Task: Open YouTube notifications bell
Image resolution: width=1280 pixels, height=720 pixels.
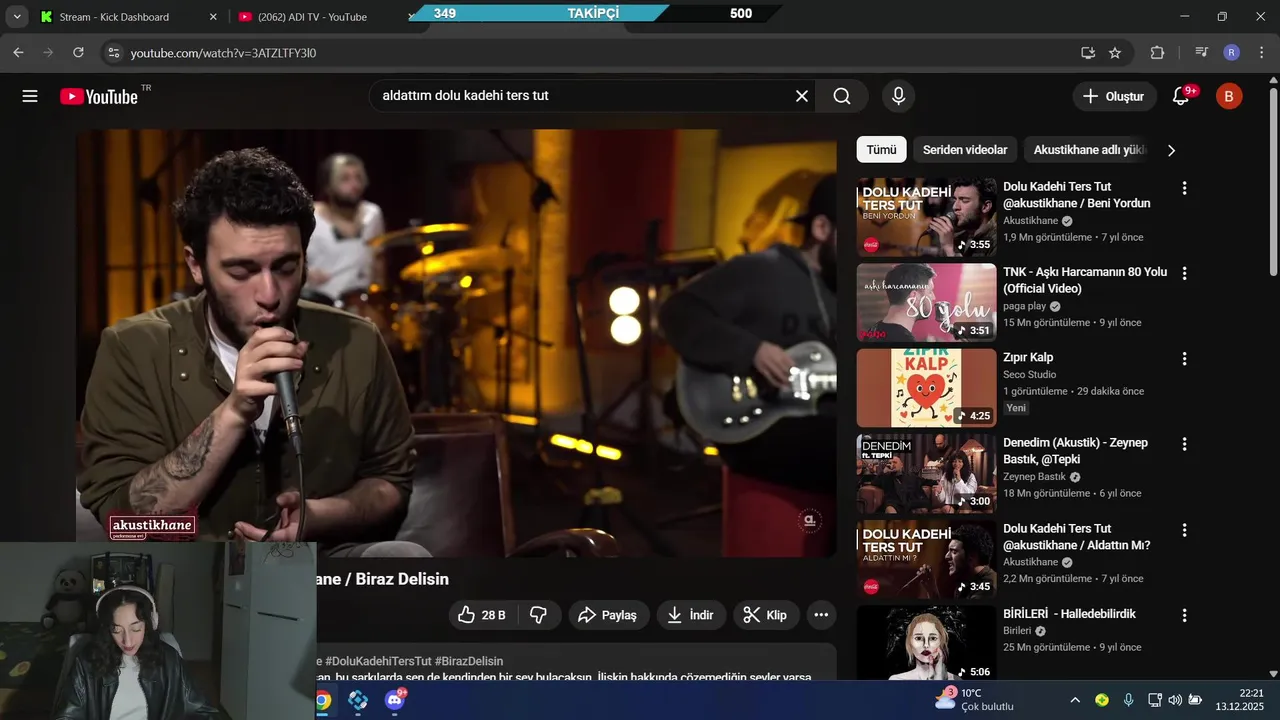Action: [1182, 96]
